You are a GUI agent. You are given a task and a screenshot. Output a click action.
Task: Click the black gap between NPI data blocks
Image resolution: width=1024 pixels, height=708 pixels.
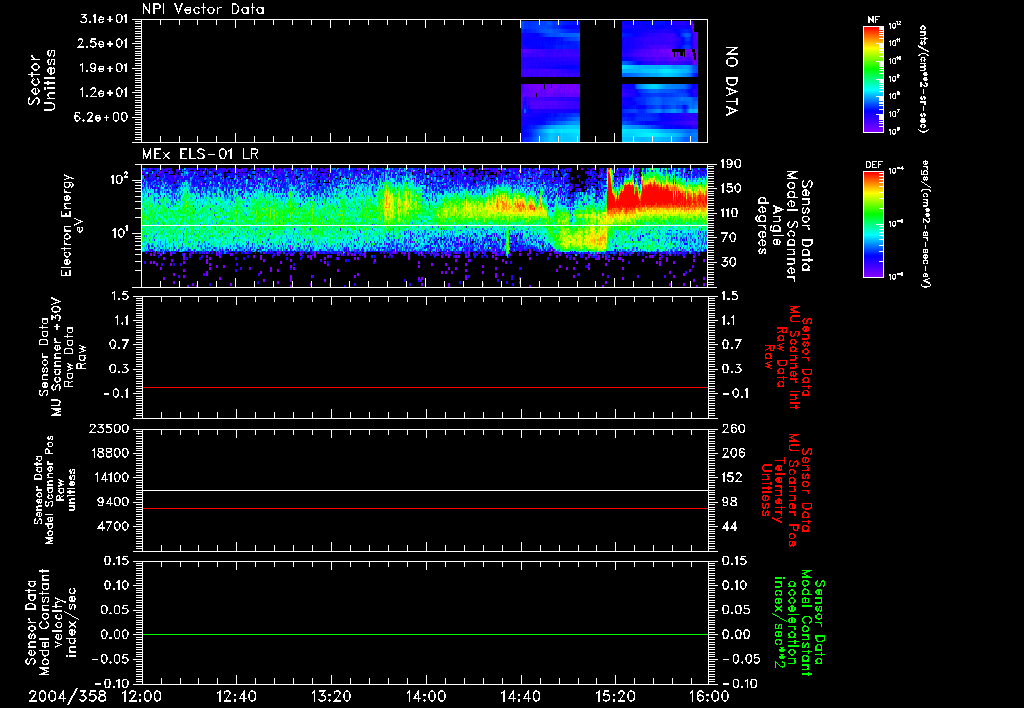[600, 80]
